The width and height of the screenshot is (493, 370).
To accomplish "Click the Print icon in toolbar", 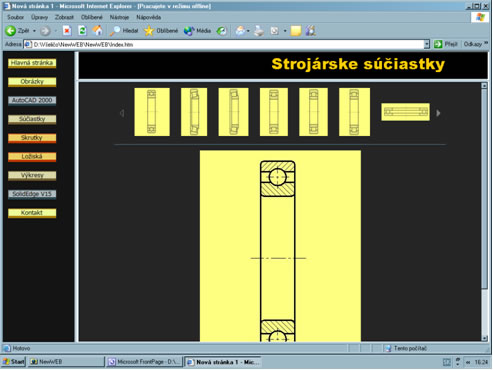I will click(x=259, y=31).
